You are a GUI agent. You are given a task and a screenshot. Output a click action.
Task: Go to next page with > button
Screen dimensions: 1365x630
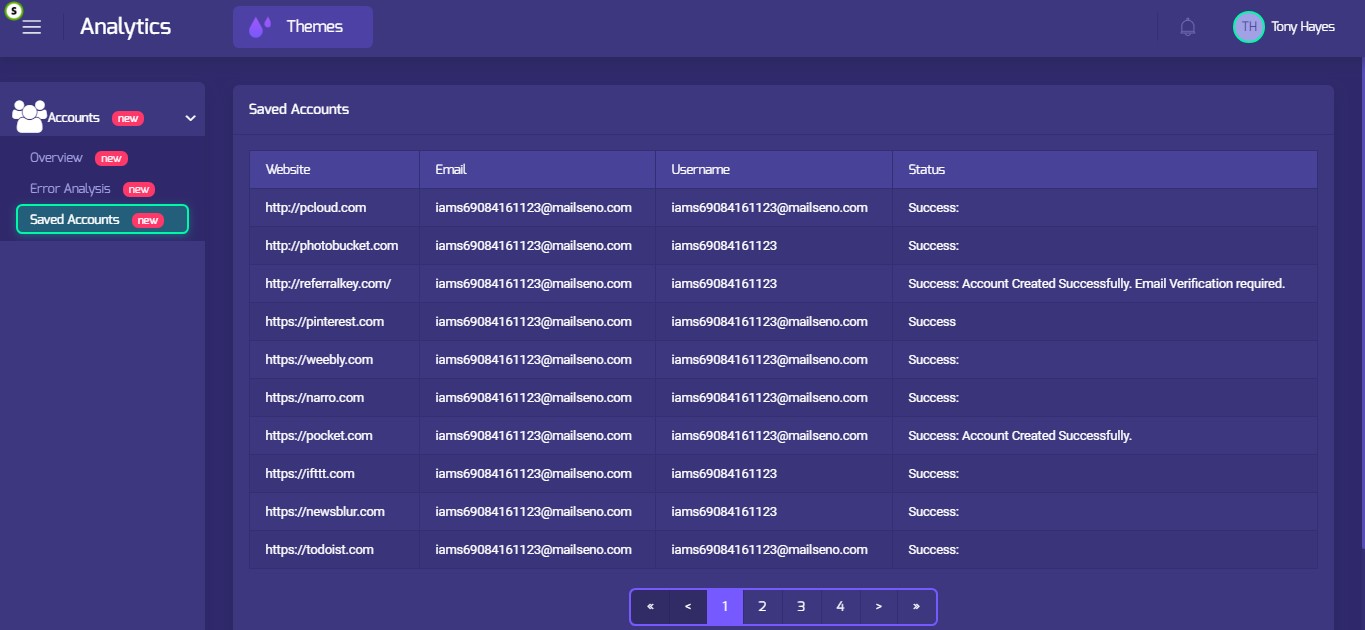[x=878, y=607]
